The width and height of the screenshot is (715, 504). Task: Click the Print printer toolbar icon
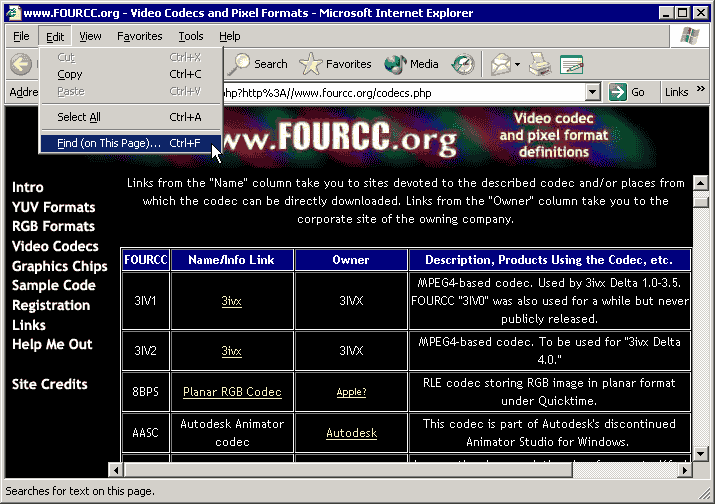[540, 64]
